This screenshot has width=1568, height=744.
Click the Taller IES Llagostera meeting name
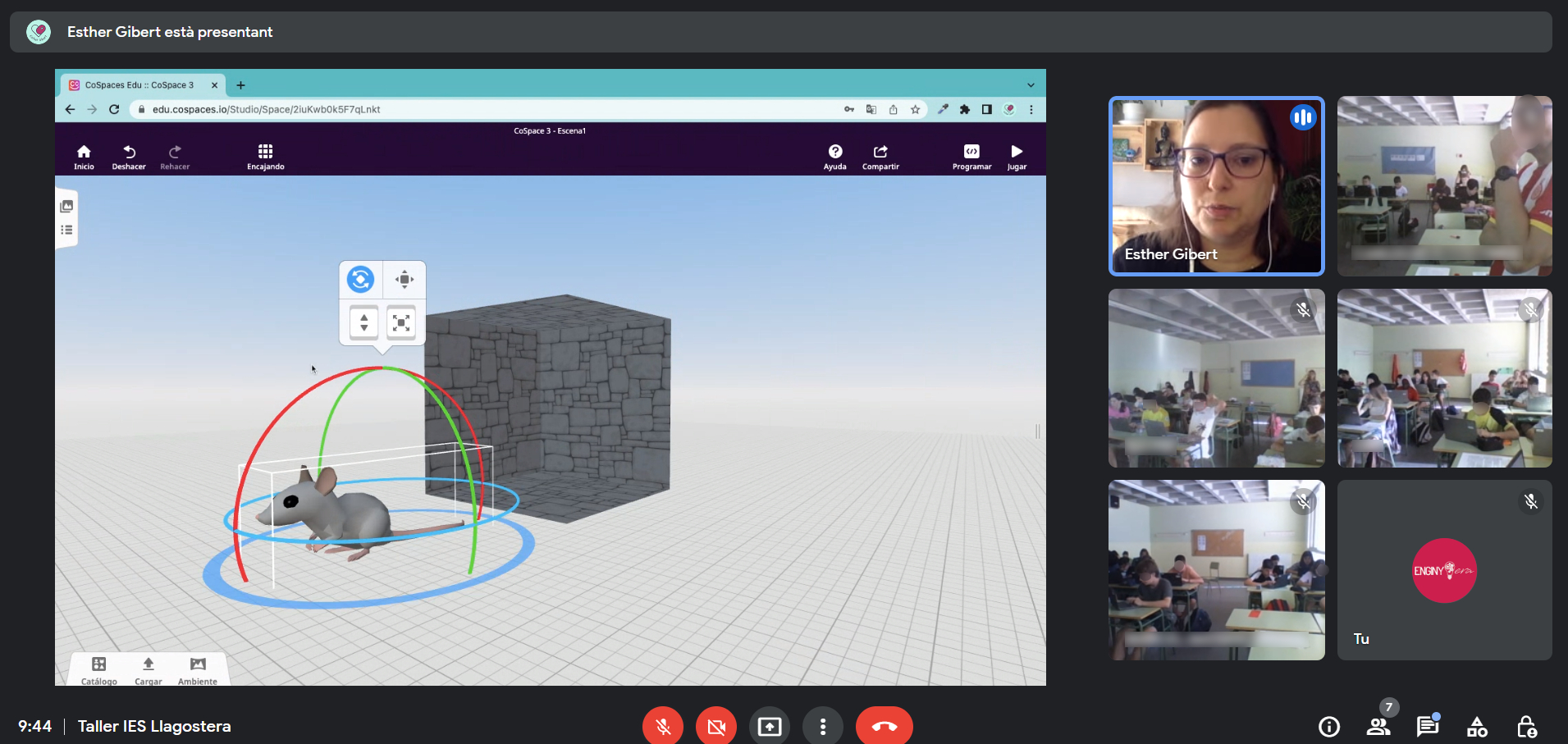[154, 726]
